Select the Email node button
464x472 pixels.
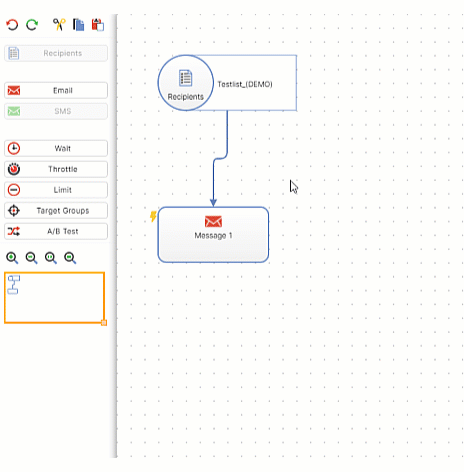tap(56, 90)
